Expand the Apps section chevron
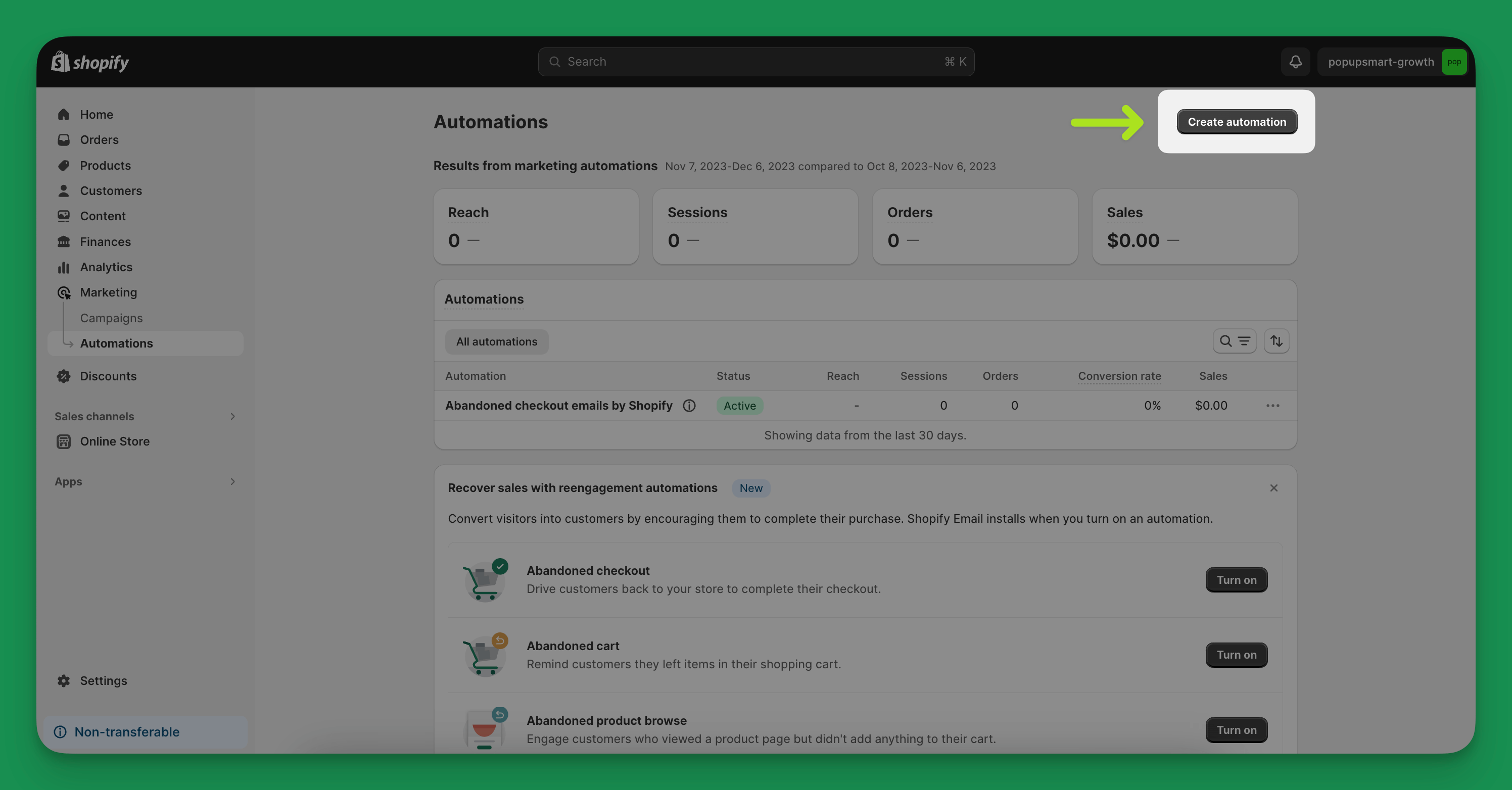Screen dimensions: 1512x790 [x=233, y=481]
